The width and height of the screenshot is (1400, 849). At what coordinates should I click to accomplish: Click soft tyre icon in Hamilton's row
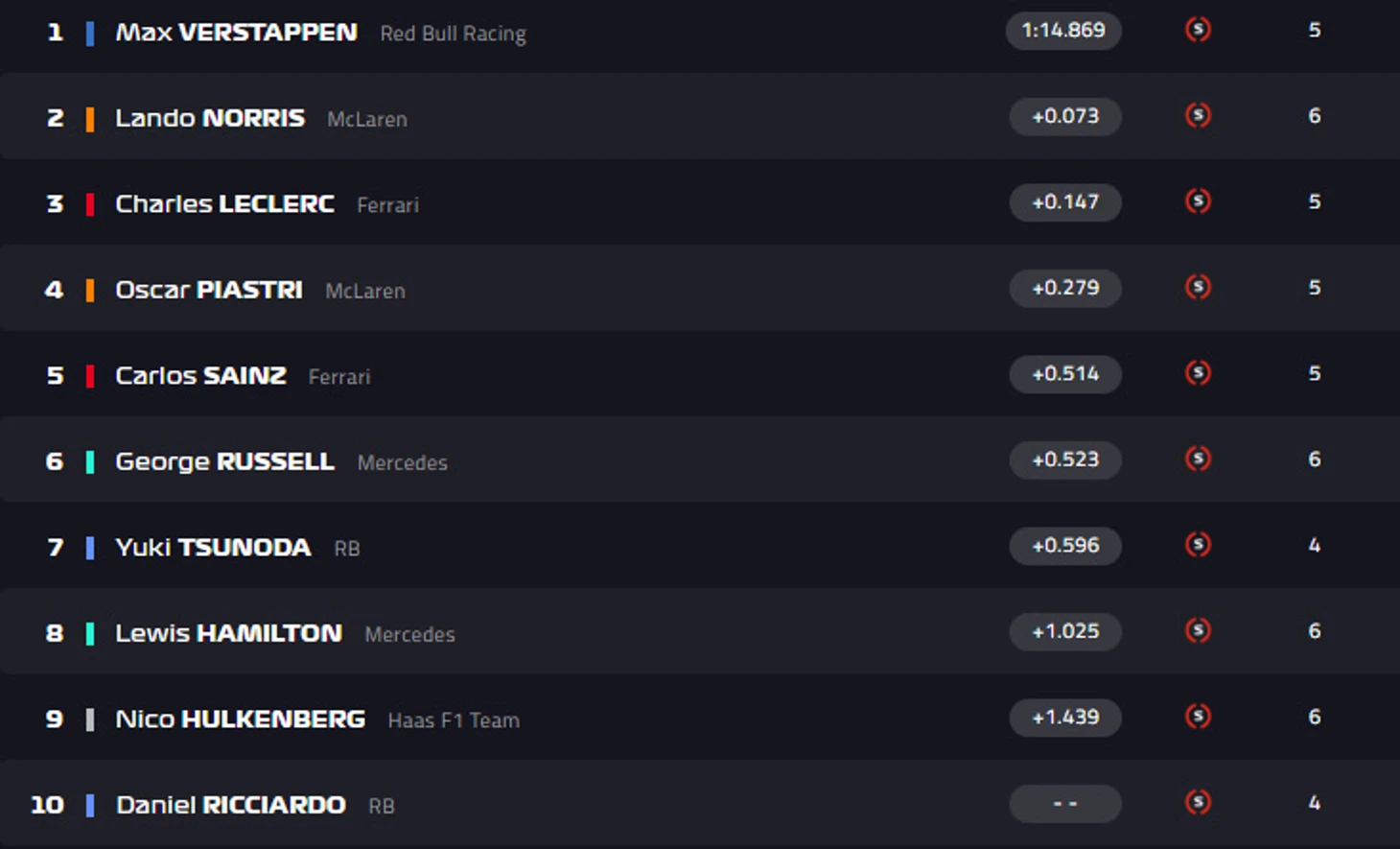pos(1198,631)
